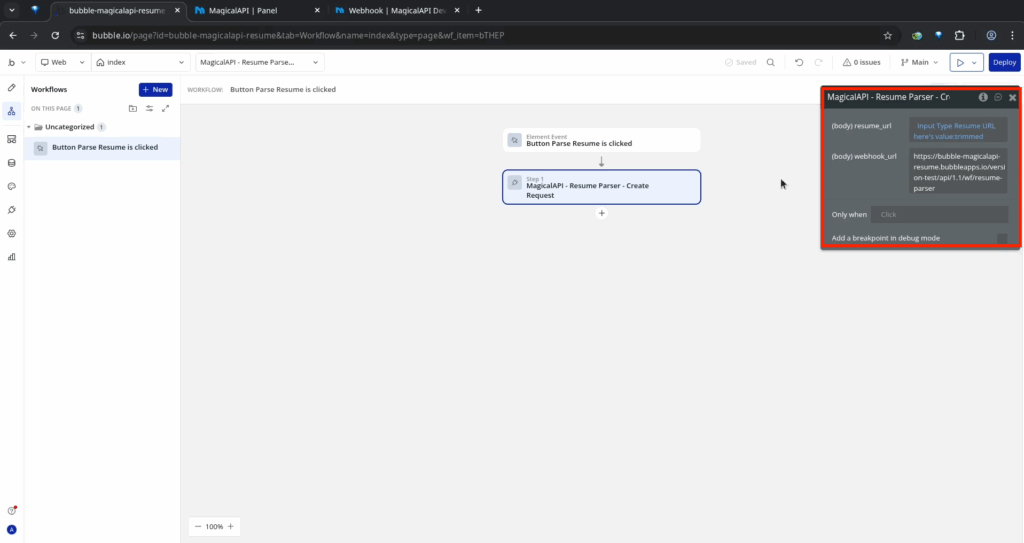Open the Plugins plug icon in sidebar

pyautogui.click(x=12, y=209)
